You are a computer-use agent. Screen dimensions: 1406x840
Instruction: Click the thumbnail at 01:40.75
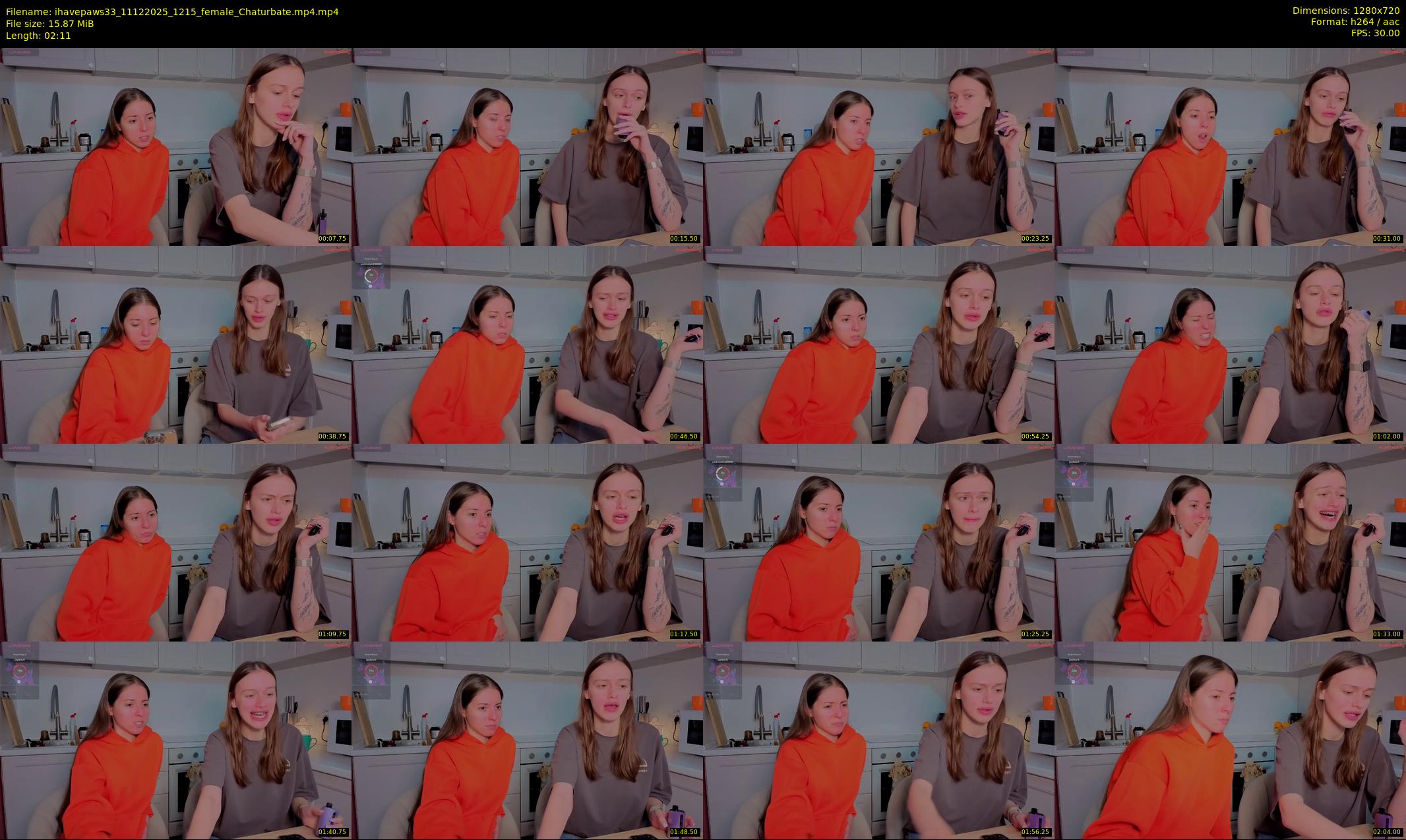click(175, 740)
